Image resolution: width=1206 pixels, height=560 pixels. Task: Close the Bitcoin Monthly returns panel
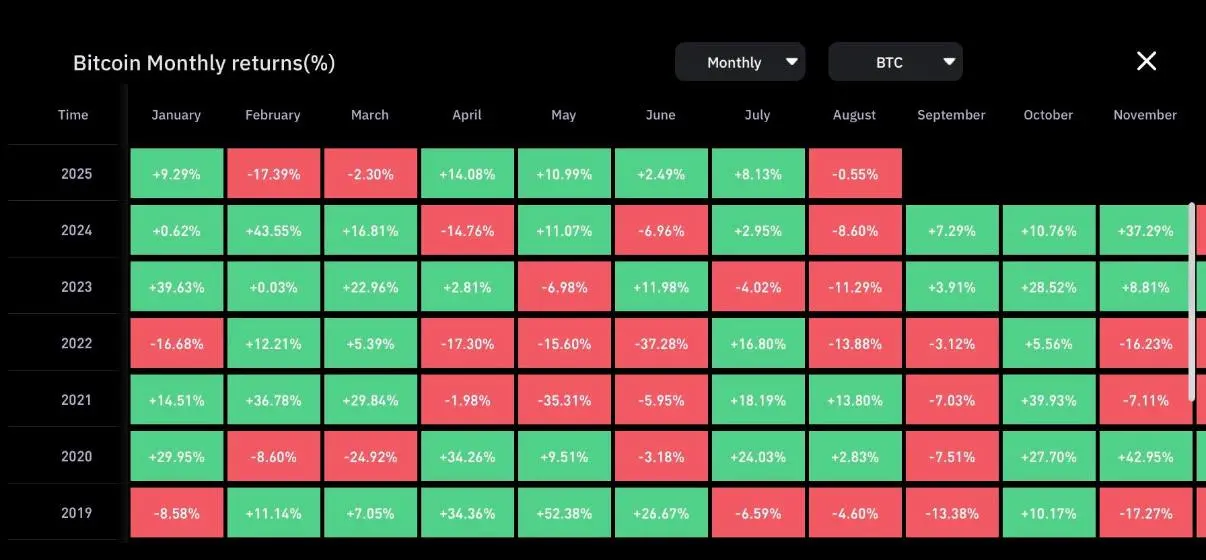tap(1146, 61)
